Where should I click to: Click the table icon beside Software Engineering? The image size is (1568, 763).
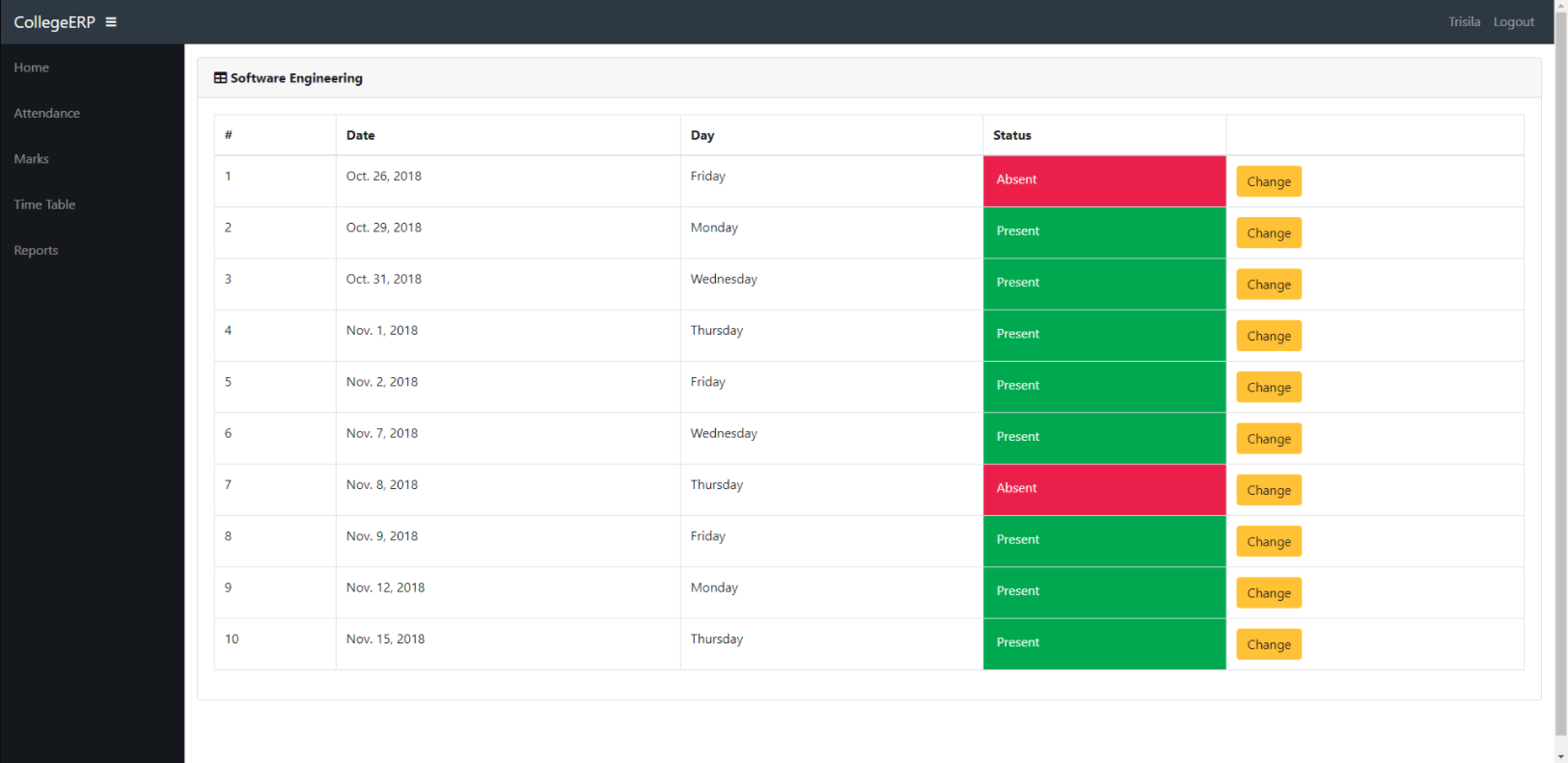click(x=220, y=78)
